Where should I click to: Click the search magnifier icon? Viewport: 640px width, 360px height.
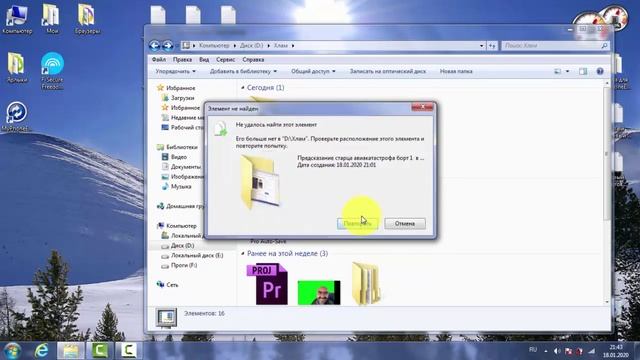click(x=604, y=46)
